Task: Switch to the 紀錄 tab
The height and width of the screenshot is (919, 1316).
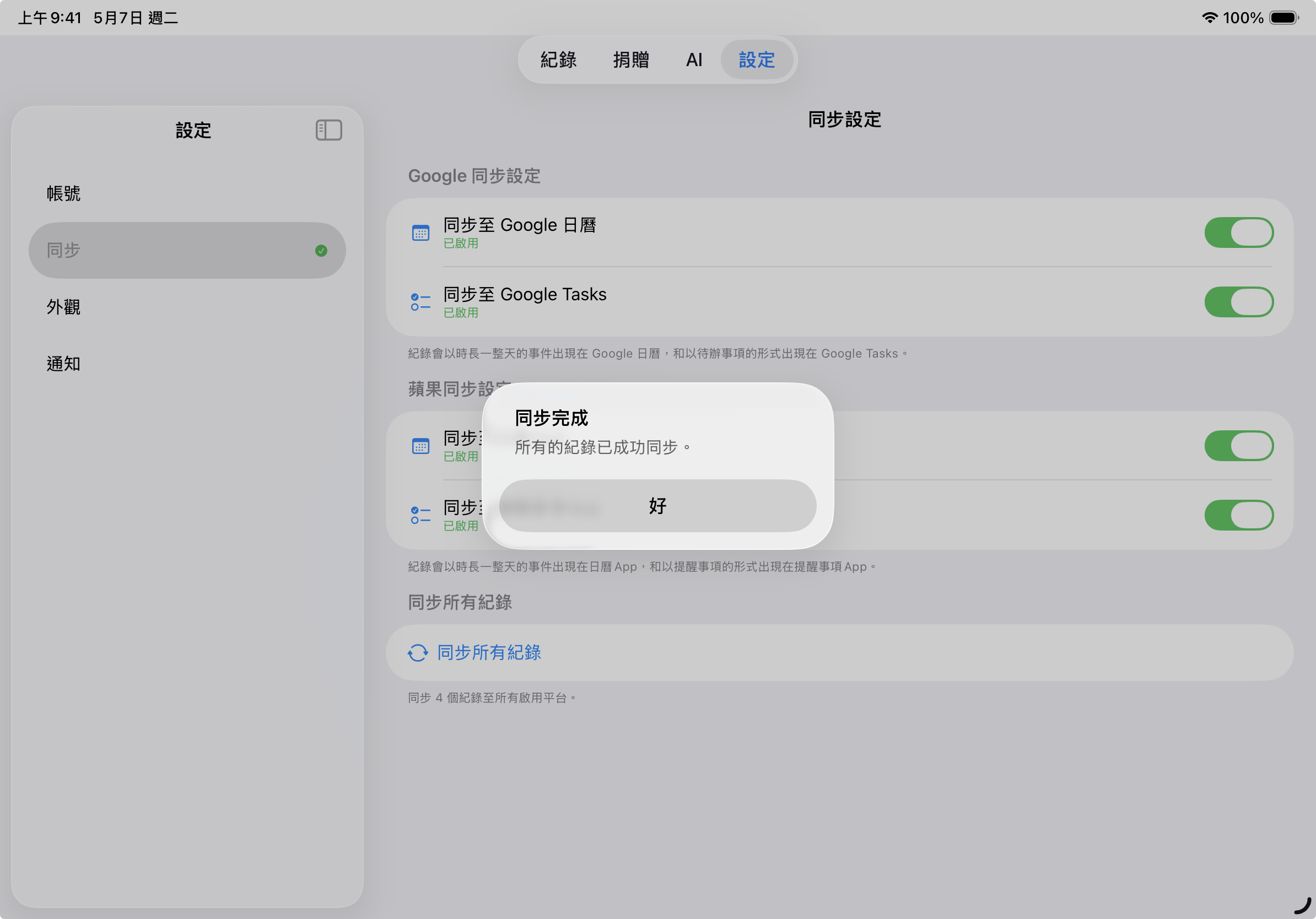Action: (558, 60)
